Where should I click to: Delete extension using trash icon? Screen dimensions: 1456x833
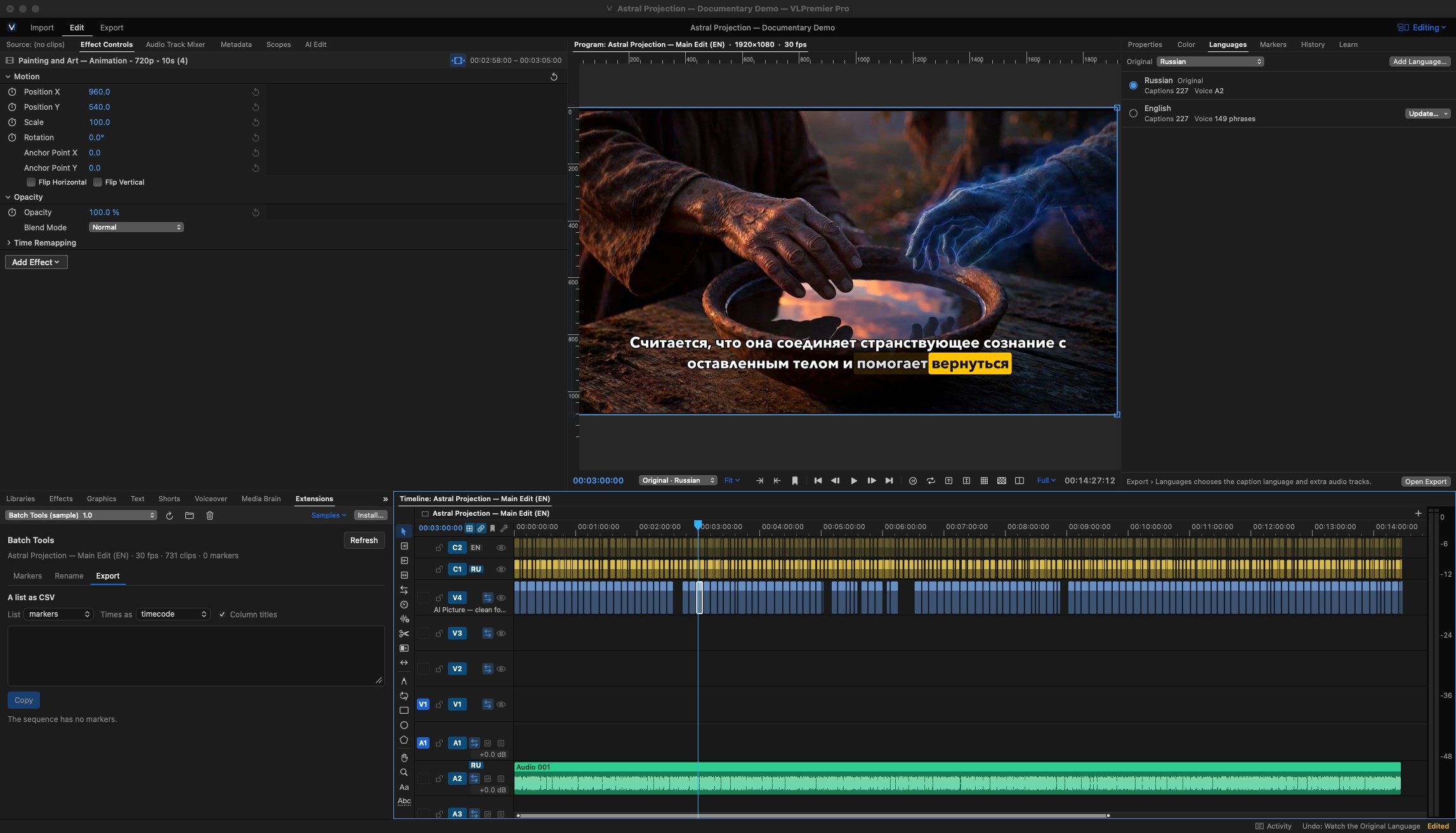coord(210,515)
